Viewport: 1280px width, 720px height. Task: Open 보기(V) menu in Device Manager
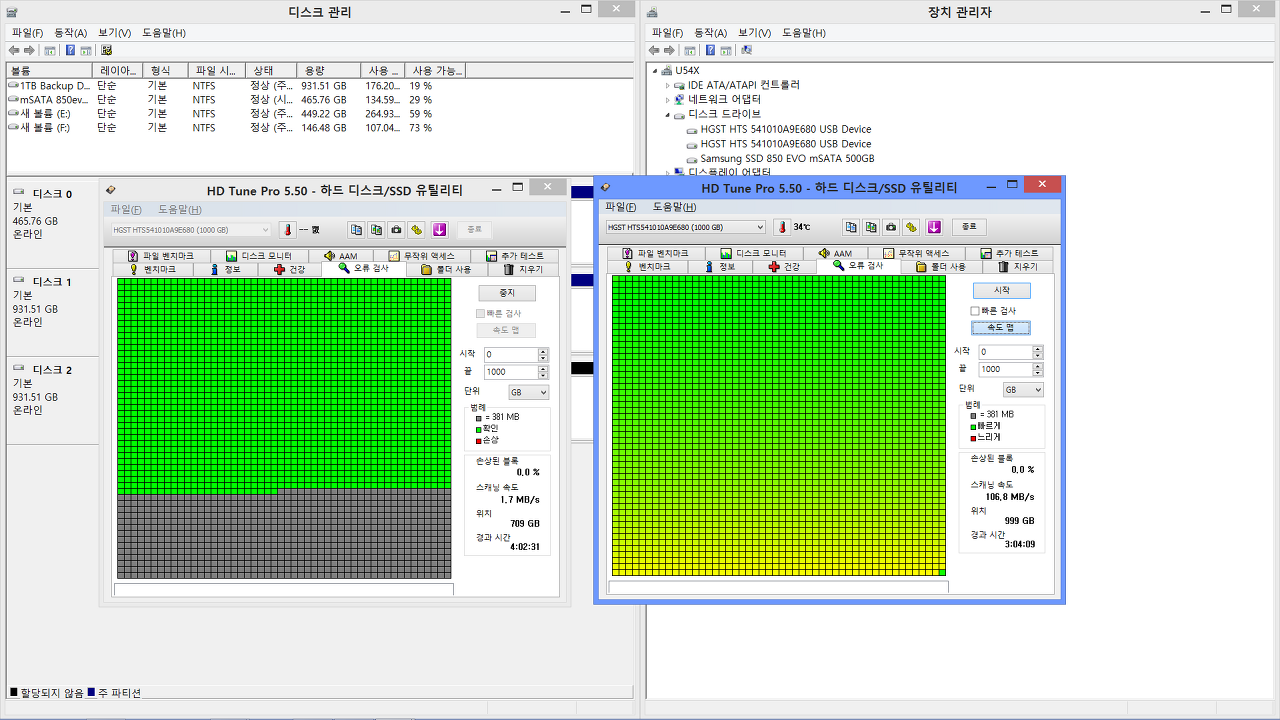(754, 33)
